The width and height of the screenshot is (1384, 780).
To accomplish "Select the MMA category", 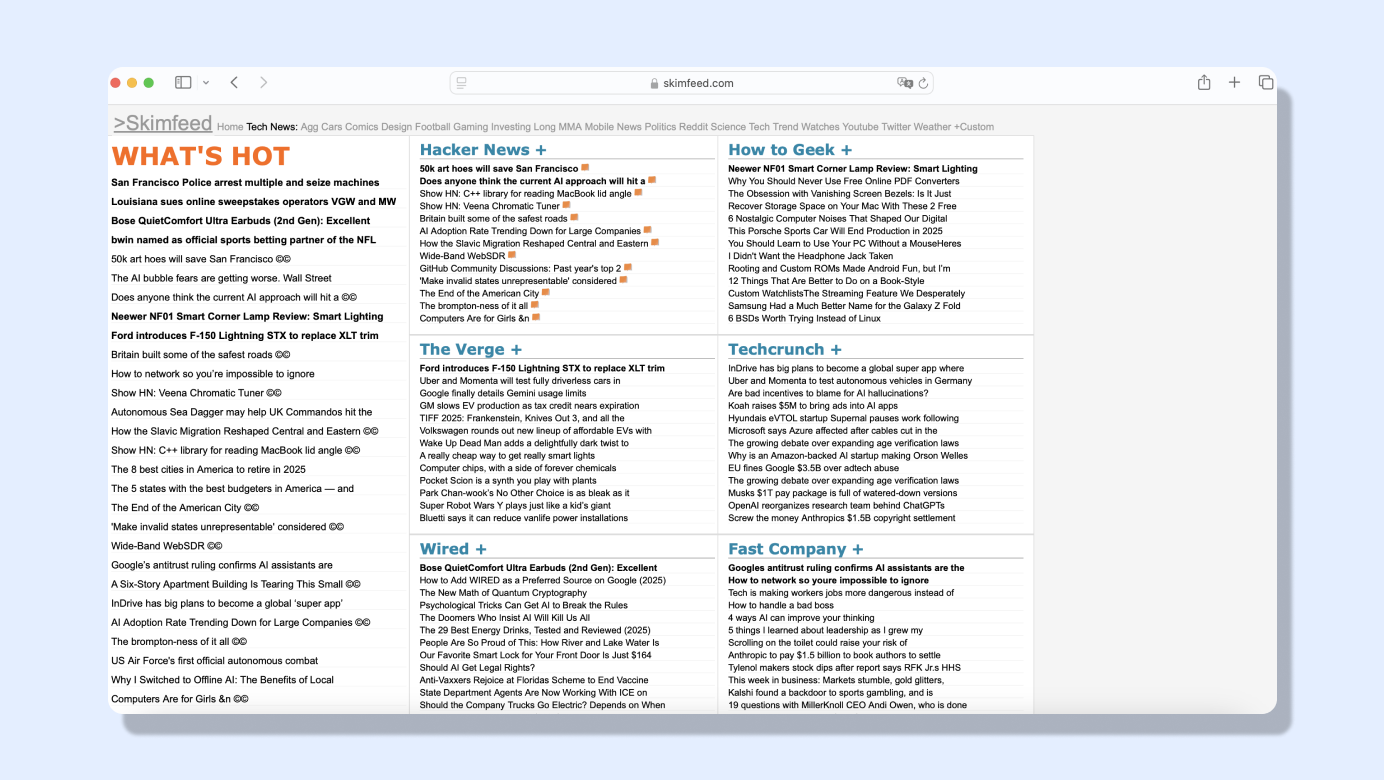I will [572, 127].
